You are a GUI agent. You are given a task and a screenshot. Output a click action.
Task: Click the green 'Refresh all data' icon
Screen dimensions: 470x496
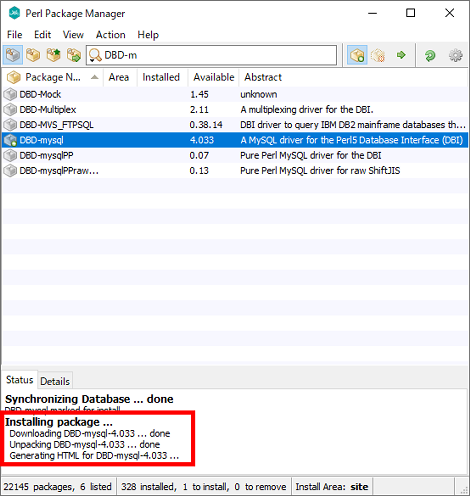(430, 55)
